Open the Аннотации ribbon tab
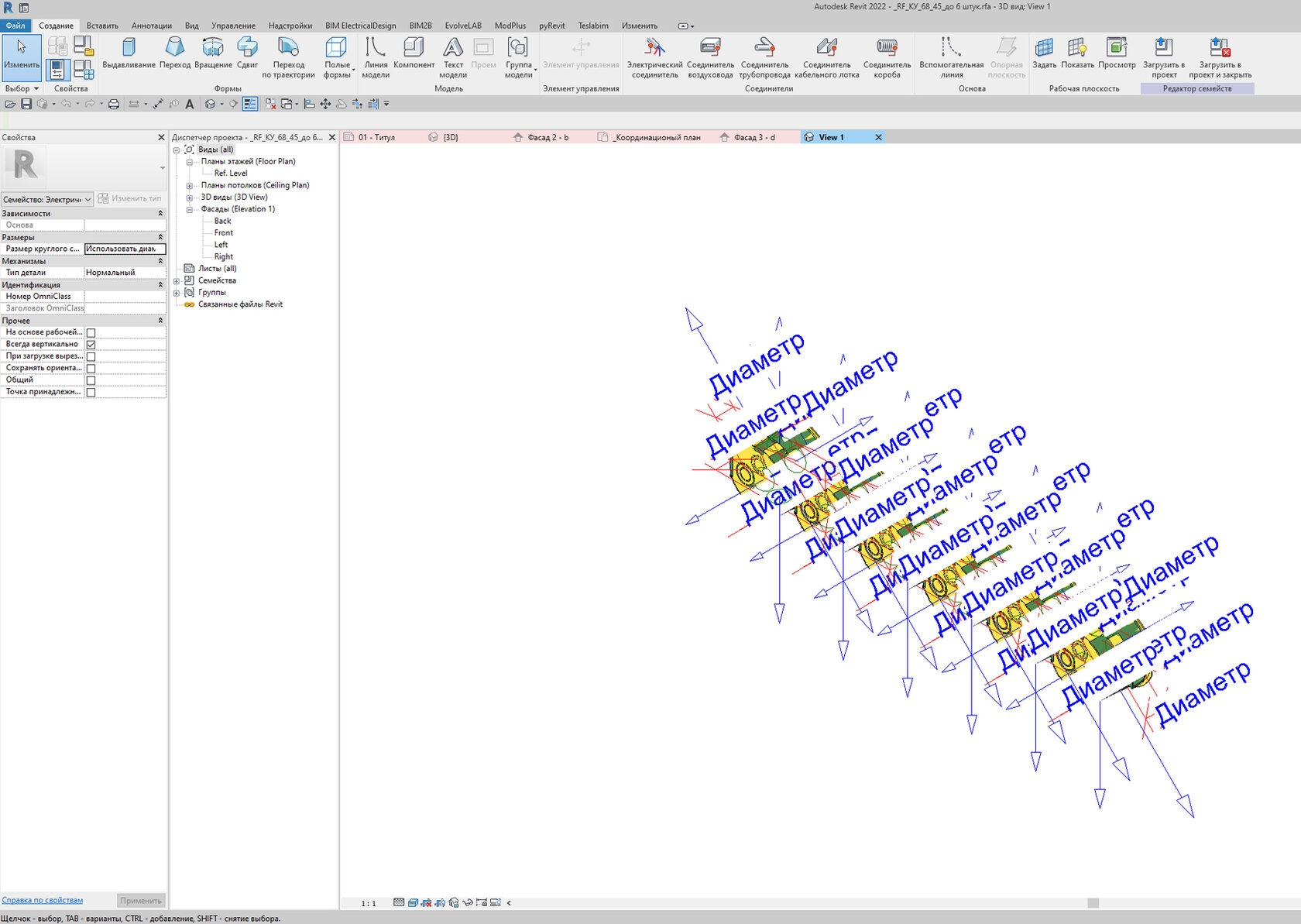The height and width of the screenshot is (924, 1301). point(152,26)
